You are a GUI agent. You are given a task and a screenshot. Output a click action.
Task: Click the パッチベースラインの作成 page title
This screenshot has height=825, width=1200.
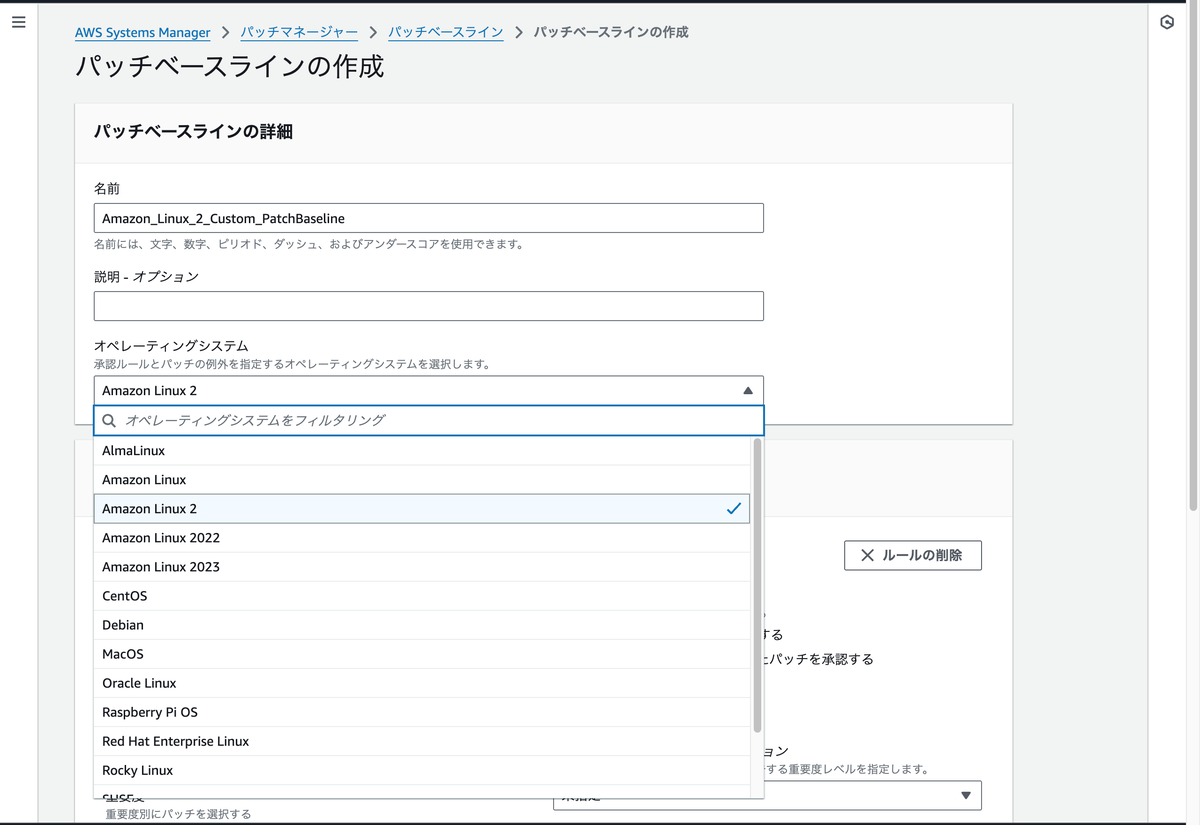click(229, 67)
